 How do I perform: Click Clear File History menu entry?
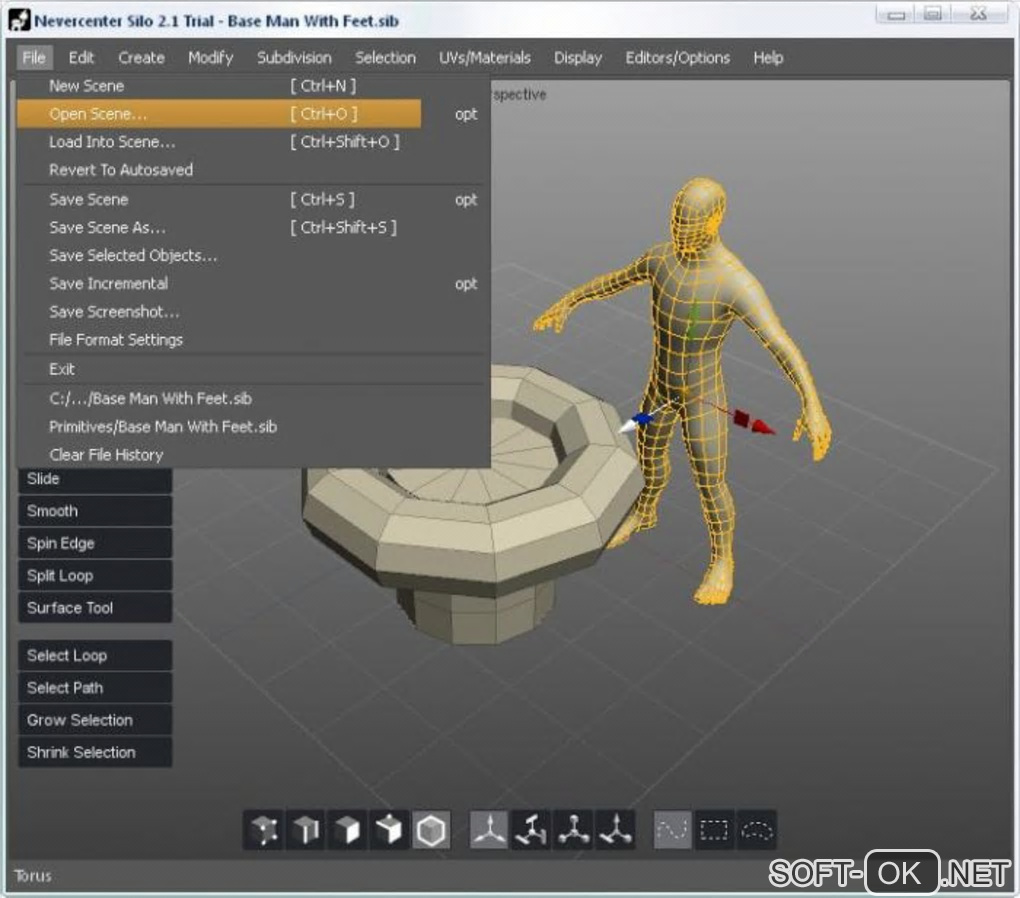[x=106, y=455]
